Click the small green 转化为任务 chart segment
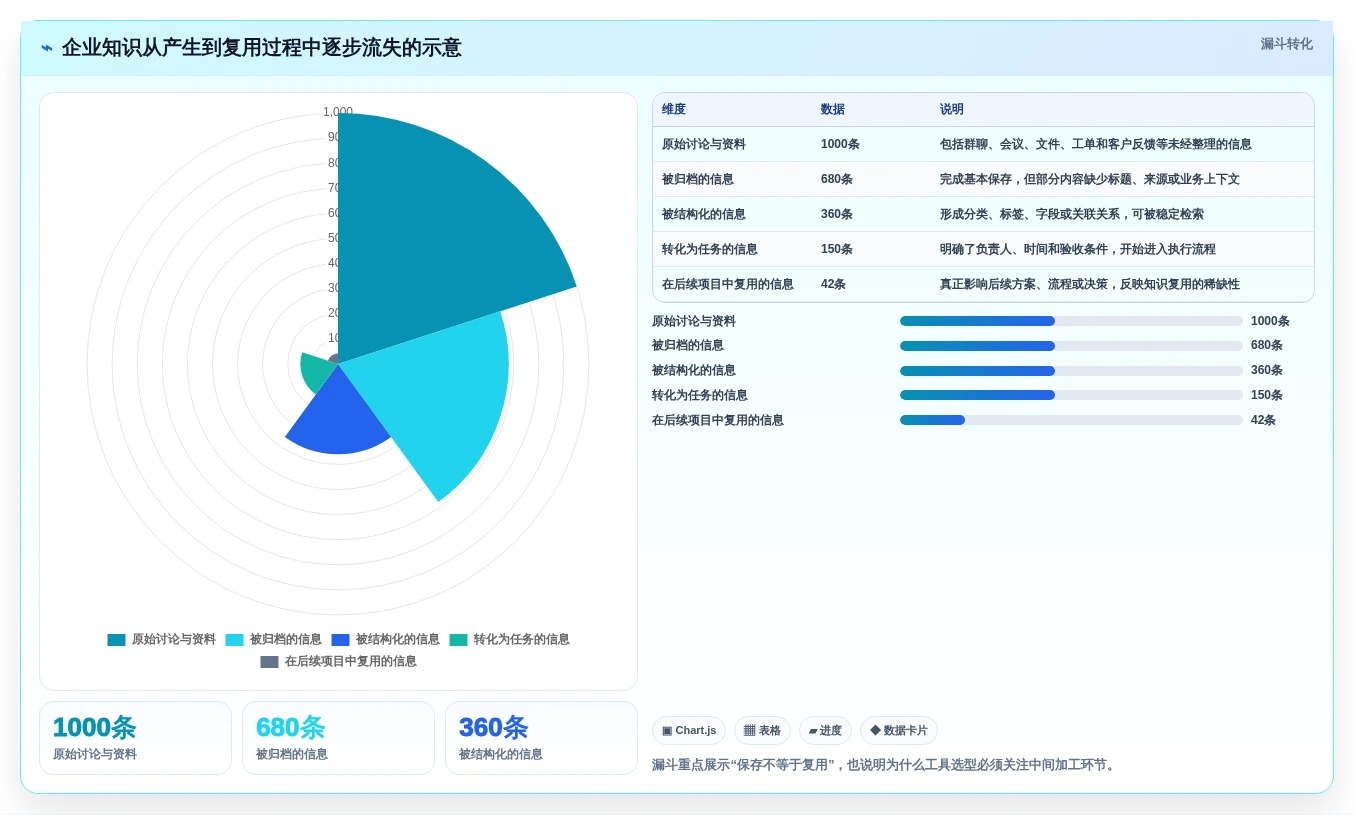This screenshot has height=815, width=1354. pos(318,372)
